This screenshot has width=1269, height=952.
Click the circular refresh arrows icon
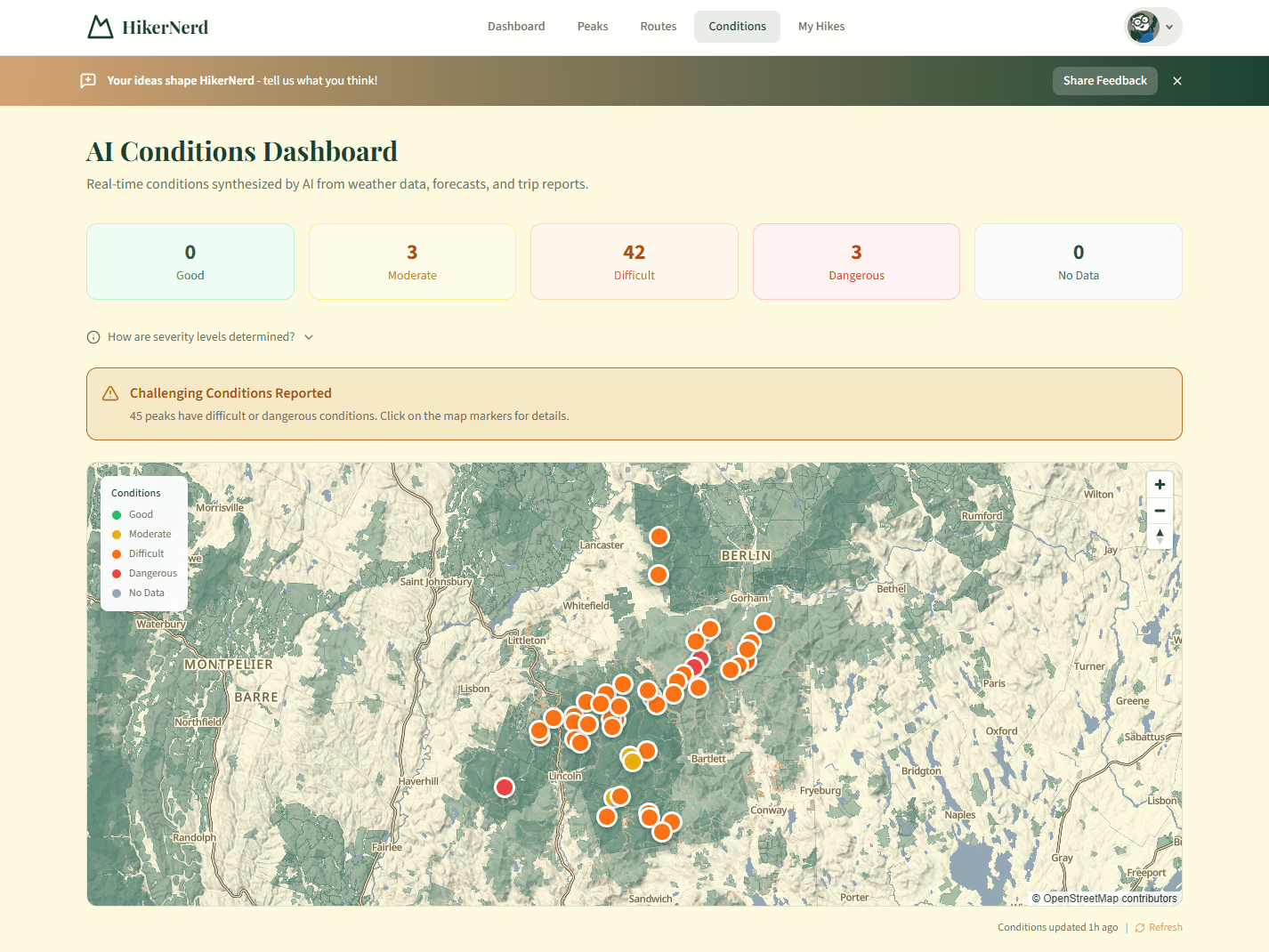coord(1138,927)
